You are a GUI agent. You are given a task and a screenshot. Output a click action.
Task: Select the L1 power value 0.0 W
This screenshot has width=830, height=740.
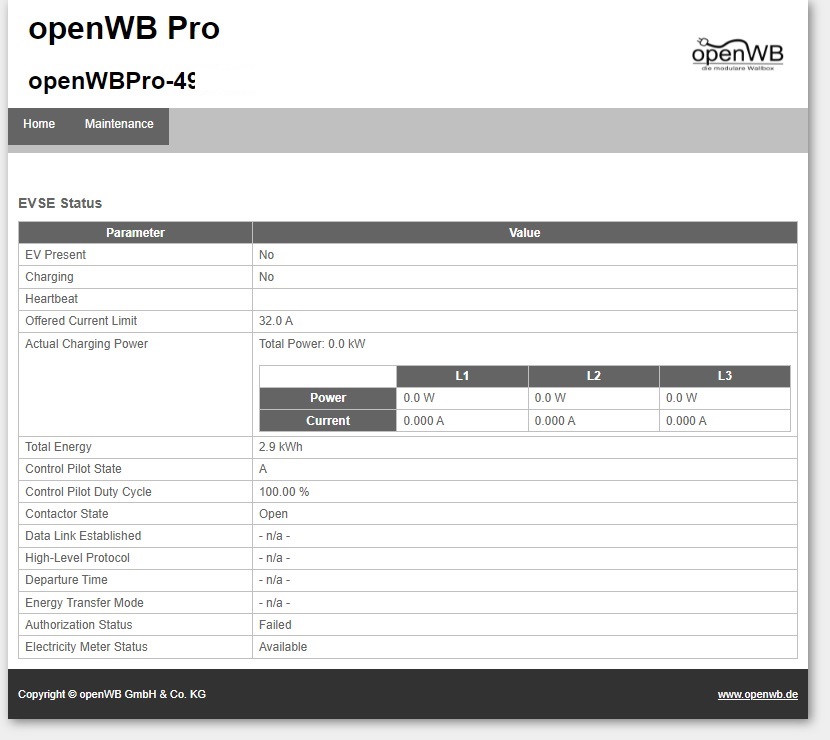[x=419, y=398]
